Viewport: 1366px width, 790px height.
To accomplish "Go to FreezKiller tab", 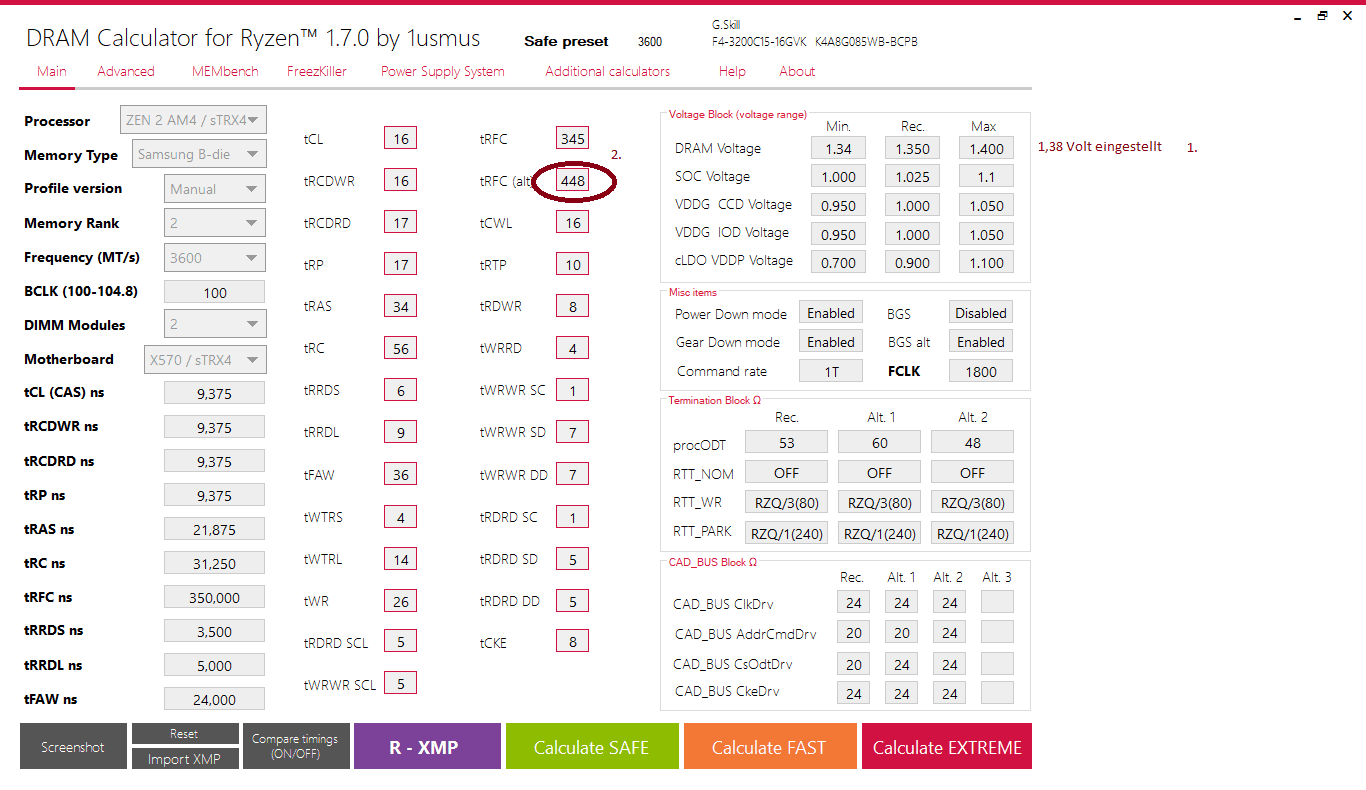I will [317, 71].
